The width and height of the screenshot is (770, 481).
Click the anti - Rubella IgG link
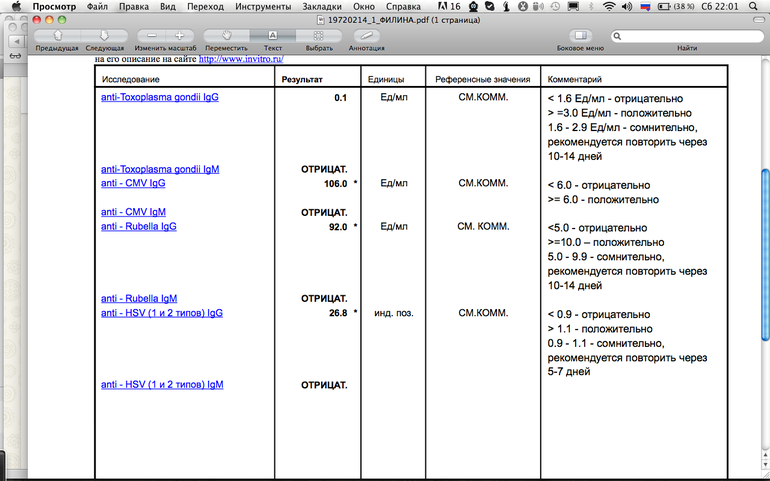(x=138, y=227)
